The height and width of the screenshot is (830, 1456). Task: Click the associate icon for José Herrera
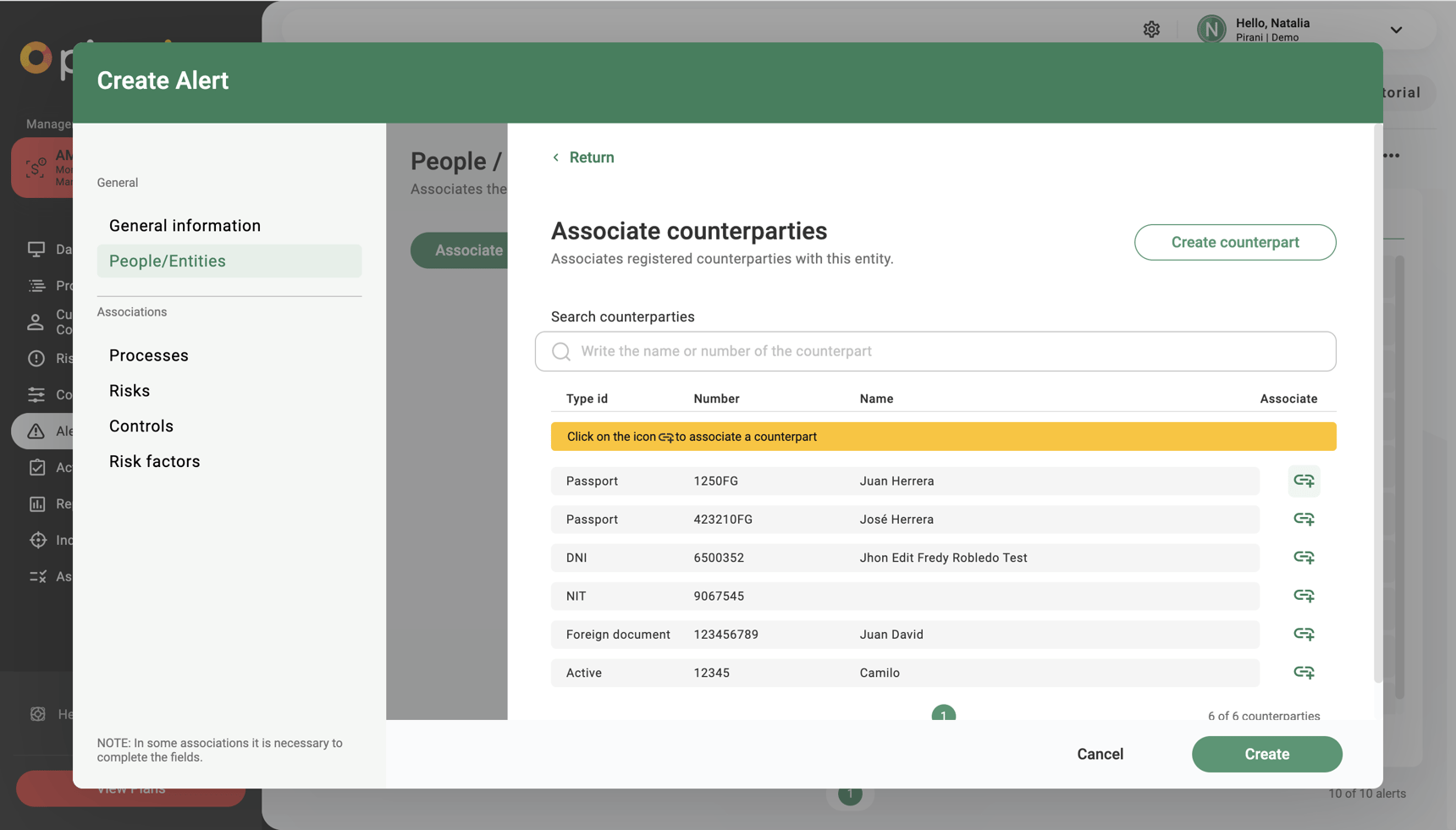(1304, 519)
